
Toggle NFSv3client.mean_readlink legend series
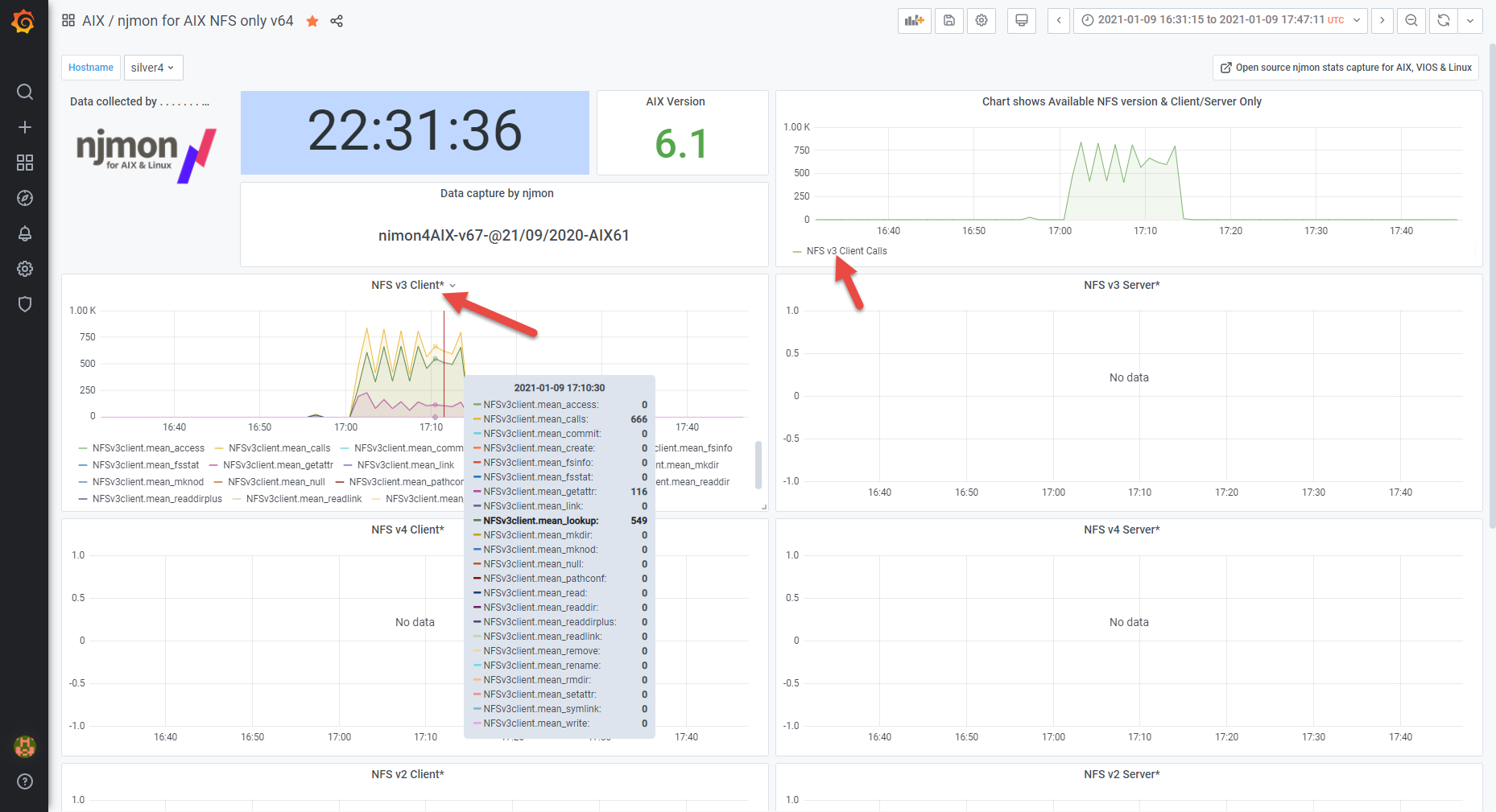(x=304, y=499)
